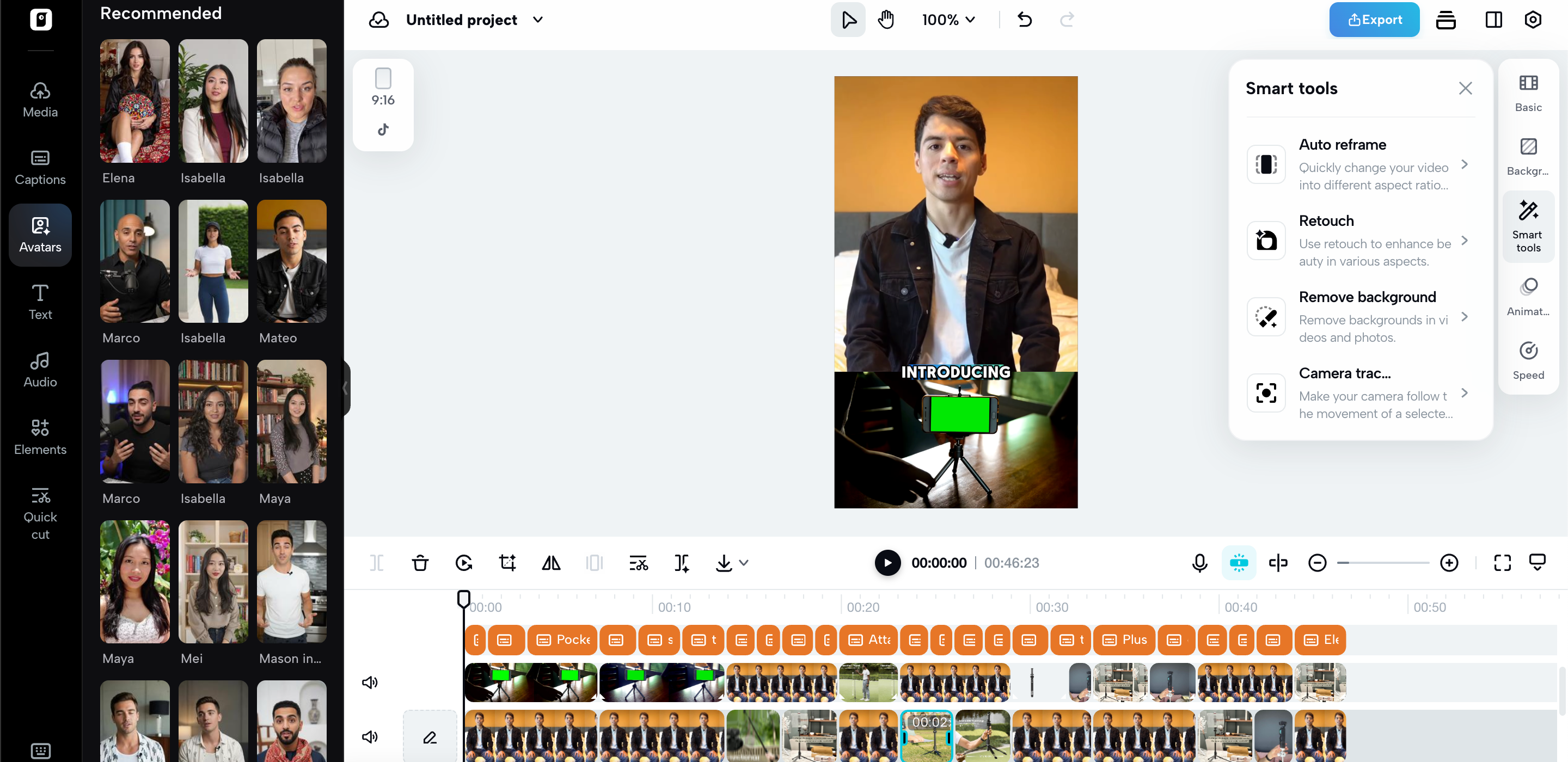This screenshot has height=762, width=1568.
Task: Click the delete trash icon in timeline toolbar
Action: pos(420,563)
